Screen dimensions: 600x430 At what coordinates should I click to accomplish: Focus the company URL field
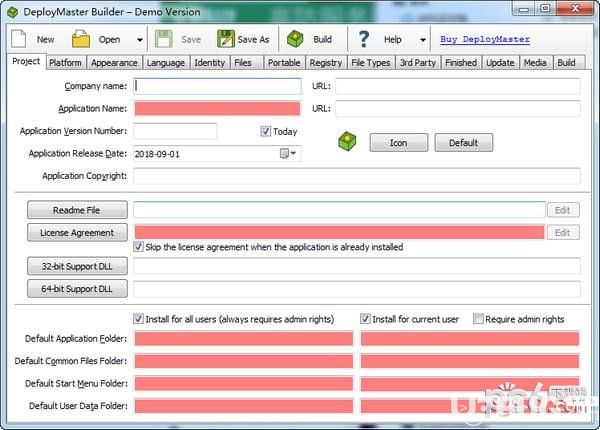click(458, 86)
